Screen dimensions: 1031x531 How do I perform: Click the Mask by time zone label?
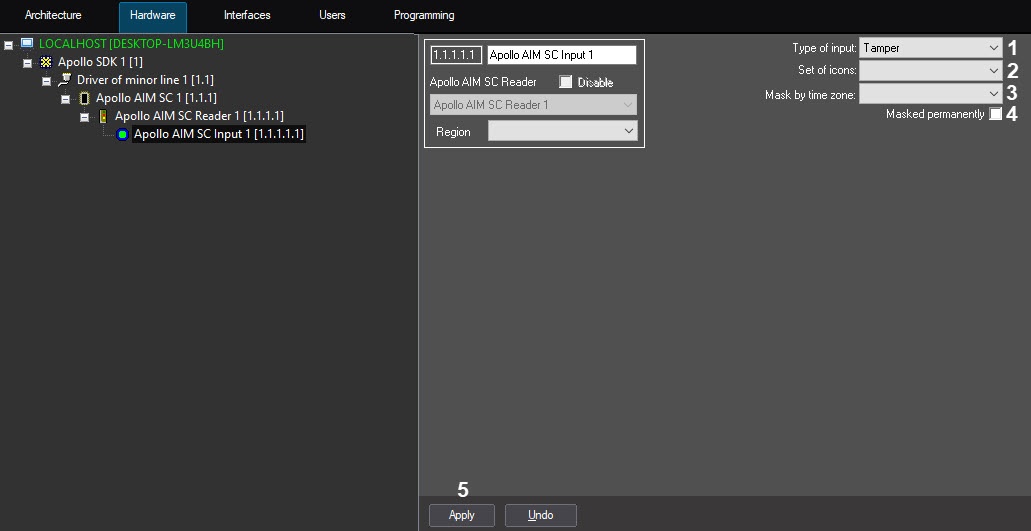point(811,95)
